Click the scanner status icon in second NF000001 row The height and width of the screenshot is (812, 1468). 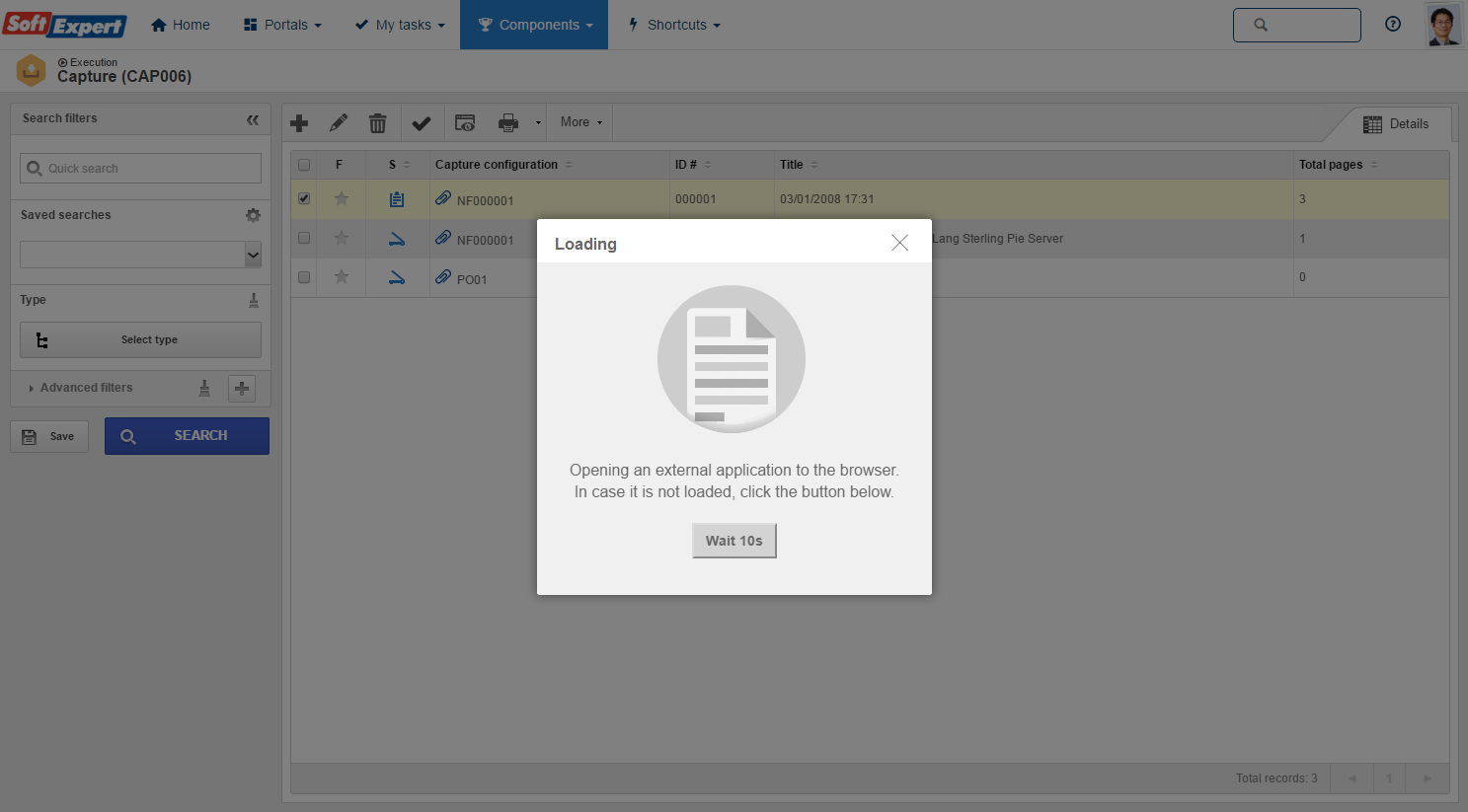tap(397, 238)
